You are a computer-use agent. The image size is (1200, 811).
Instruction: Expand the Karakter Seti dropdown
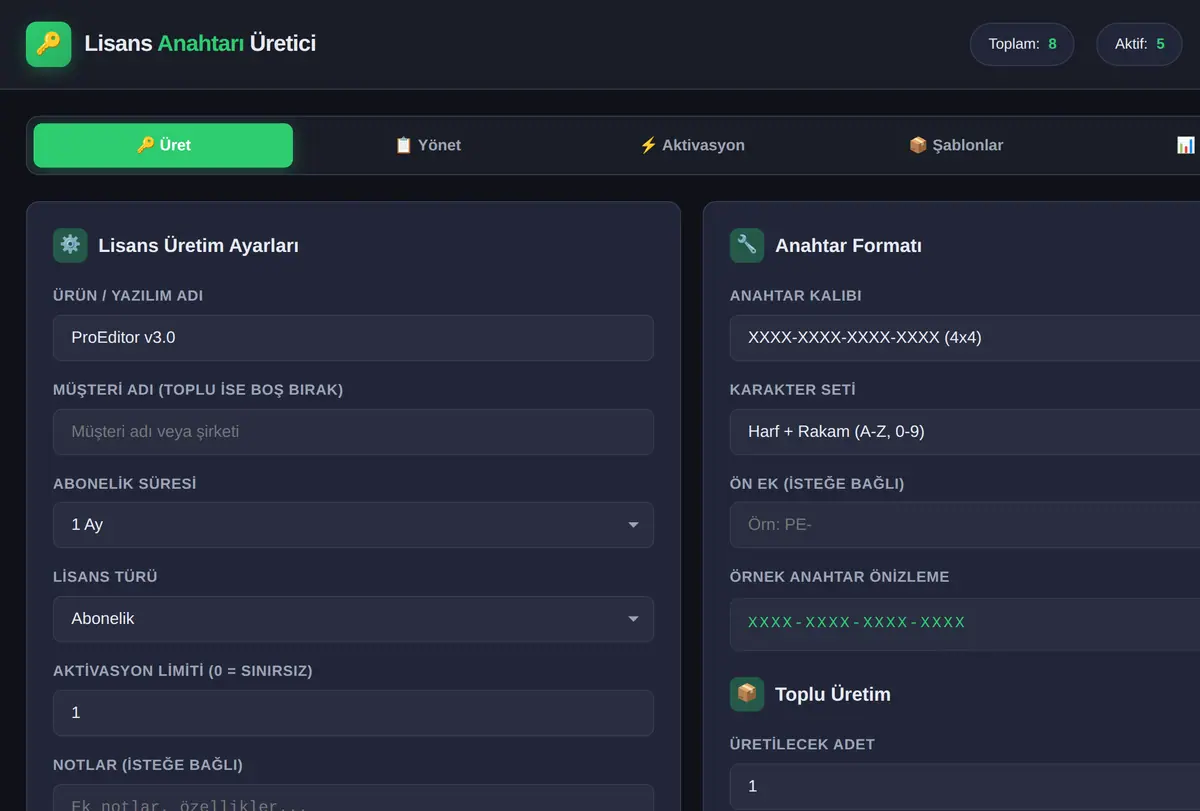click(965, 432)
